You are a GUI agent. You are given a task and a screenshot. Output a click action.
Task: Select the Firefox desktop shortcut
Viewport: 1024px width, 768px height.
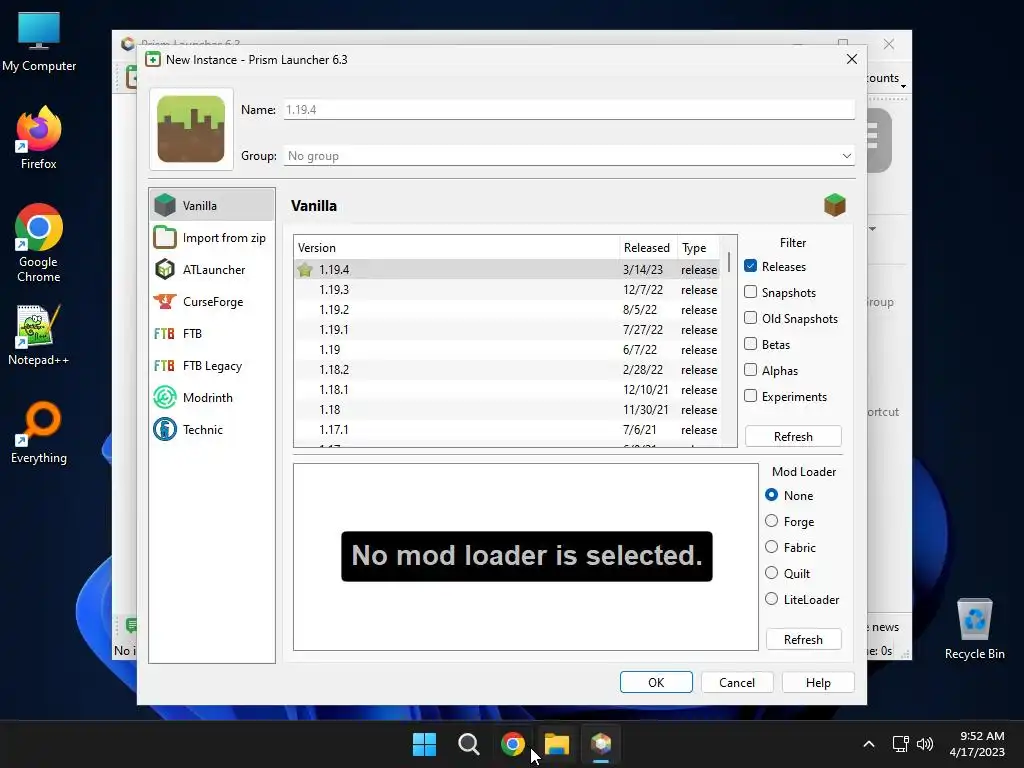pos(39,138)
